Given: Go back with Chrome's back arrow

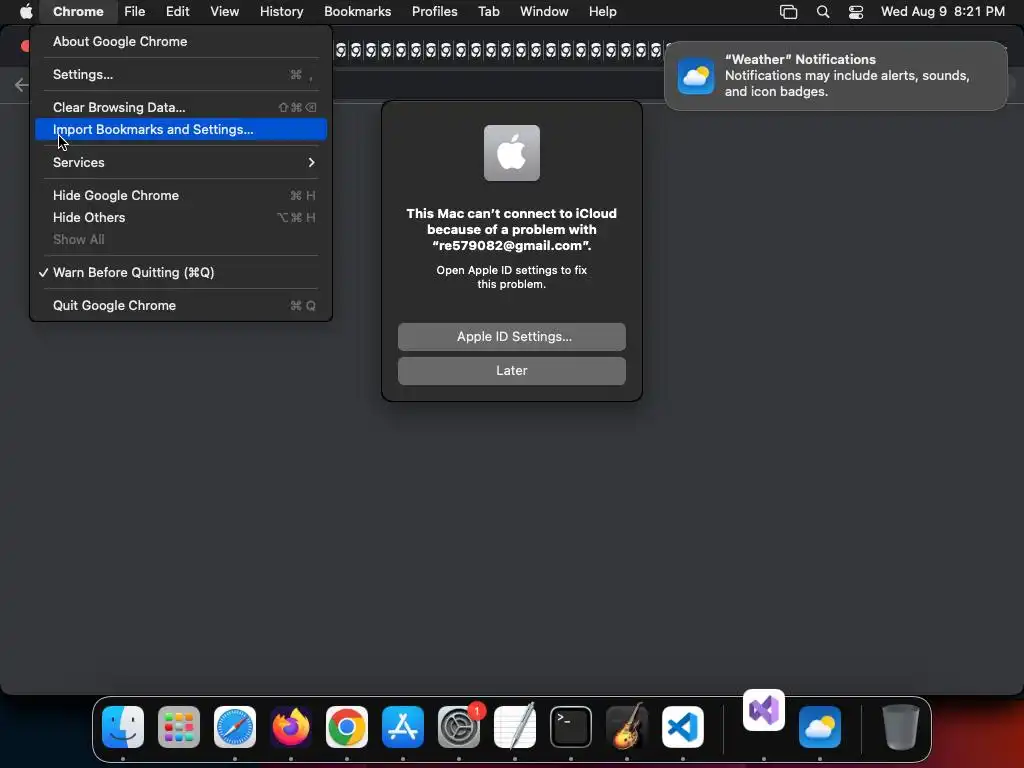Looking at the screenshot, I should 22,85.
